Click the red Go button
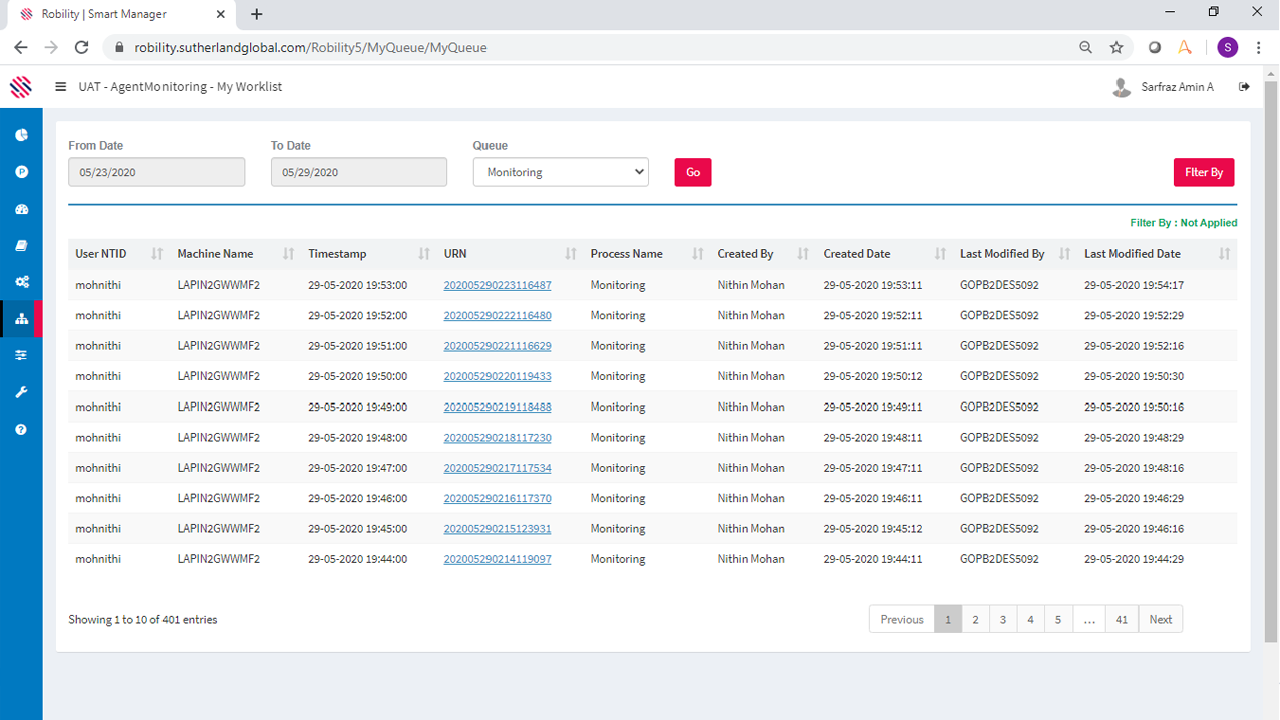This screenshot has width=1280, height=720. coord(693,172)
